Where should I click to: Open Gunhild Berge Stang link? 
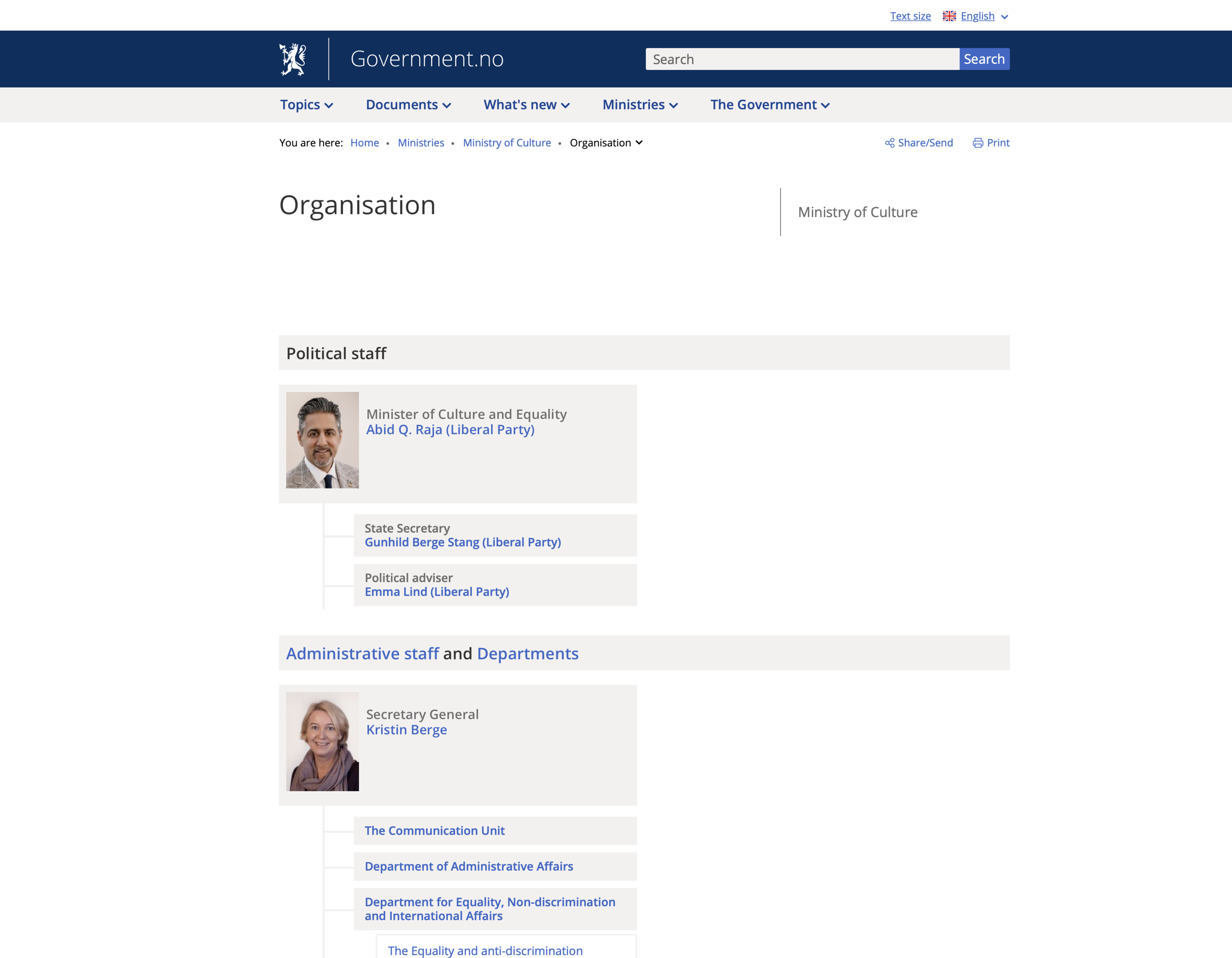(x=462, y=542)
